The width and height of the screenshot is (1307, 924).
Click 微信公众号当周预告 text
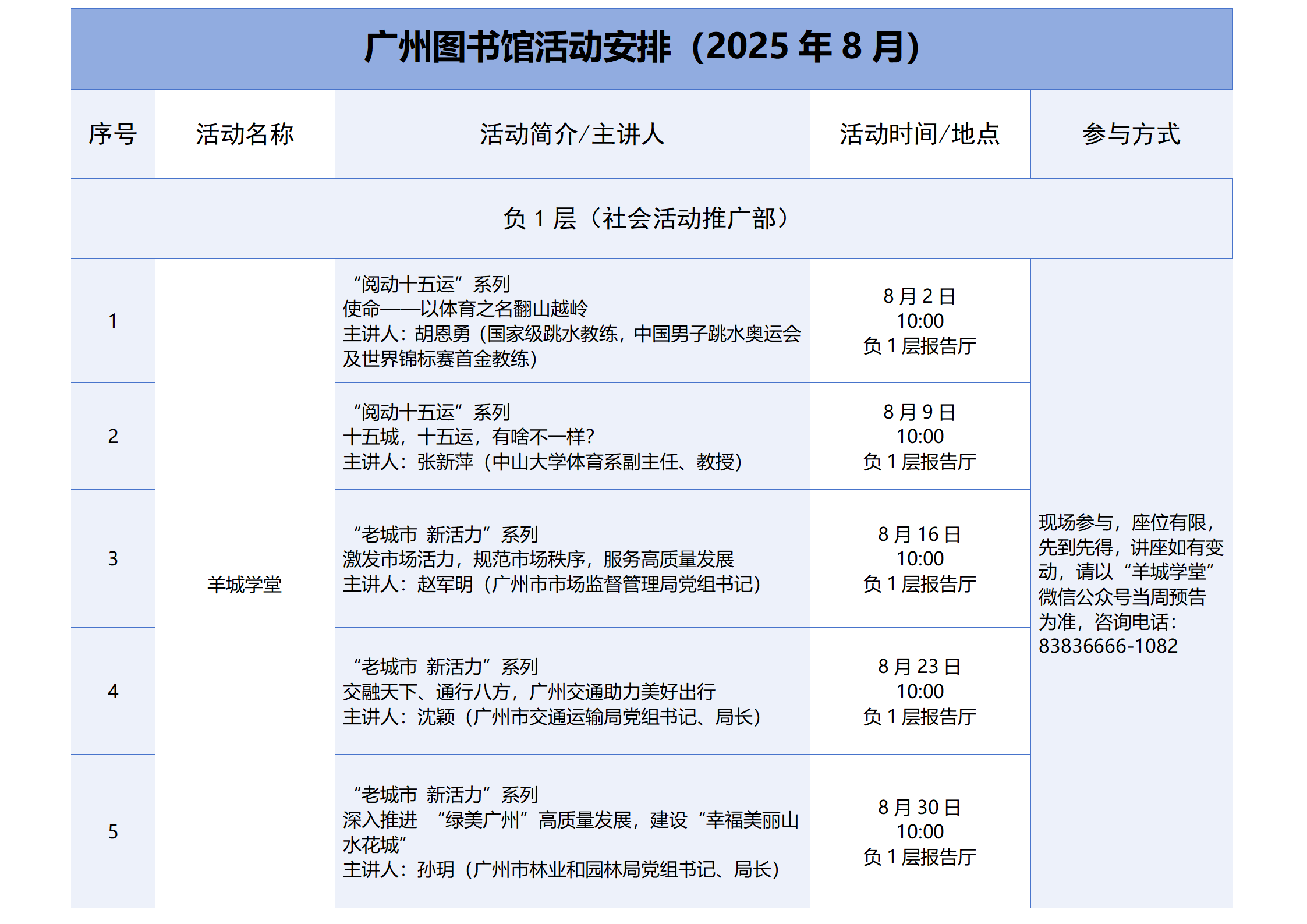click(x=1122, y=597)
